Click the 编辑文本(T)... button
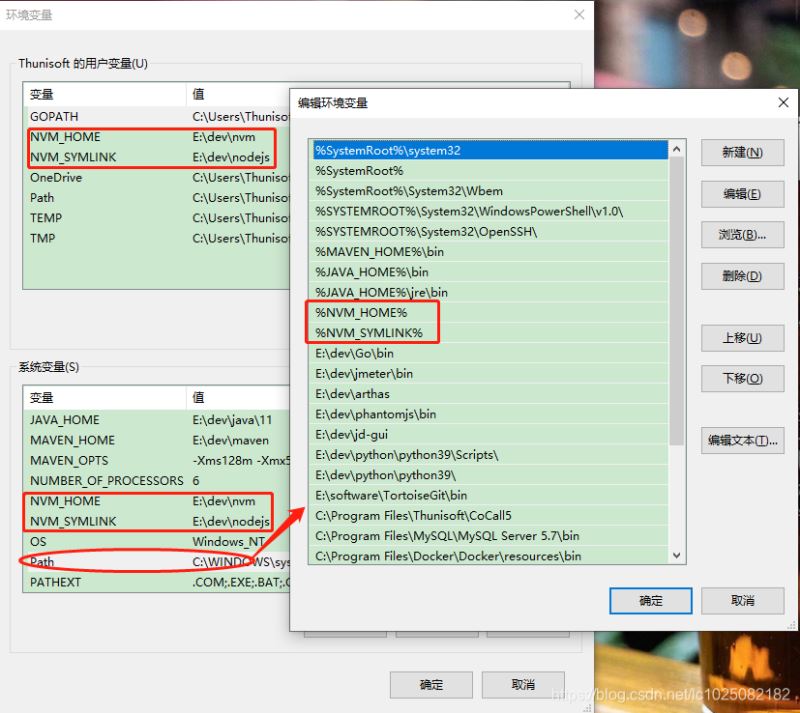 [742, 440]
